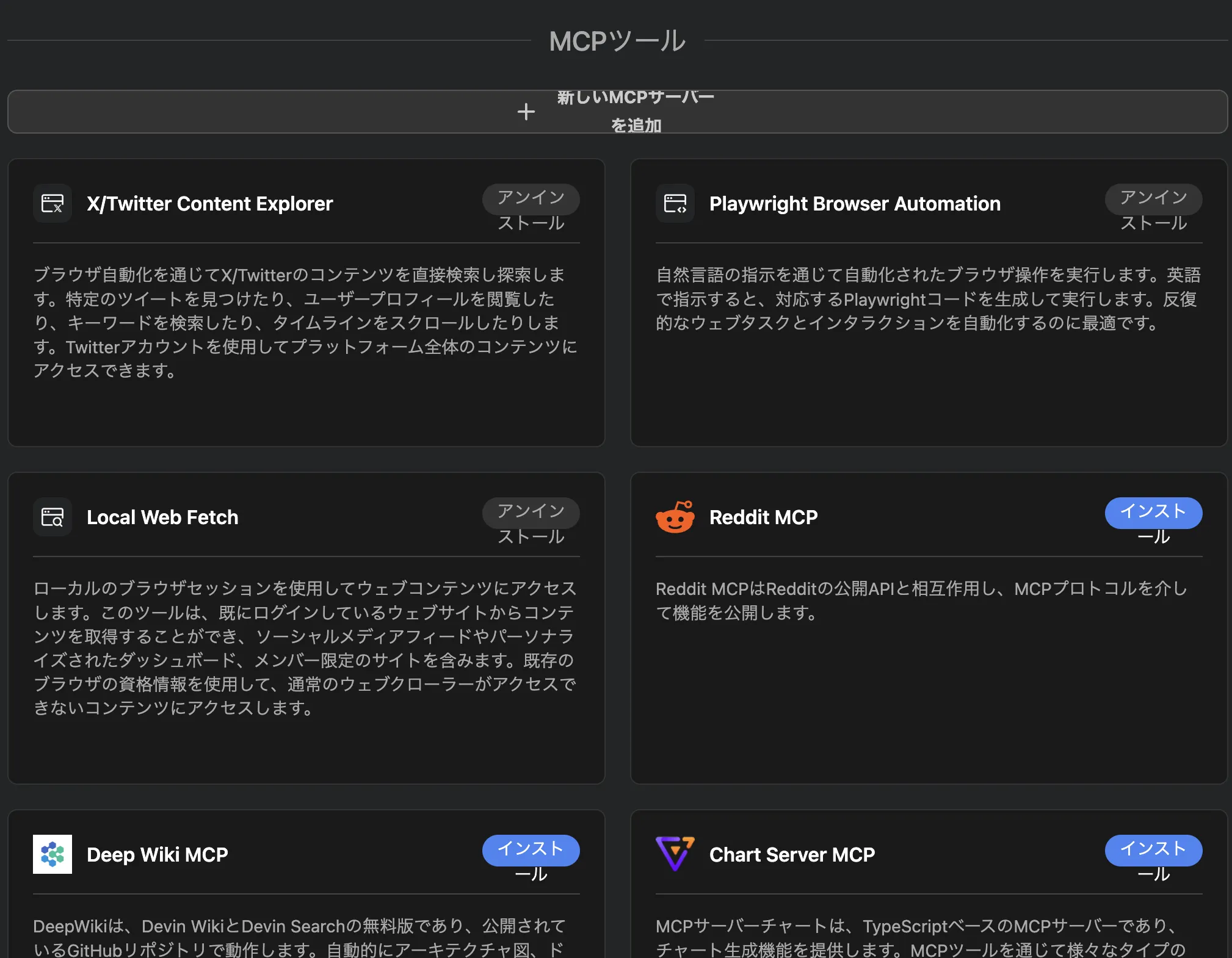Install Deep Wiki MCP
This screenshot has height=958, width=1232.
531,851
